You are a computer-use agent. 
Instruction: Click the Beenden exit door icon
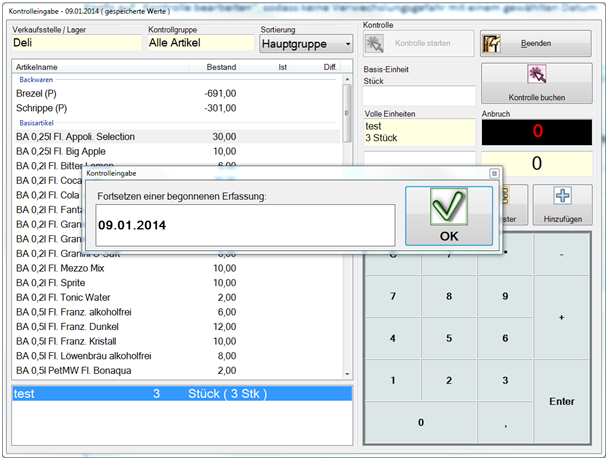click(x=493, y=44)
